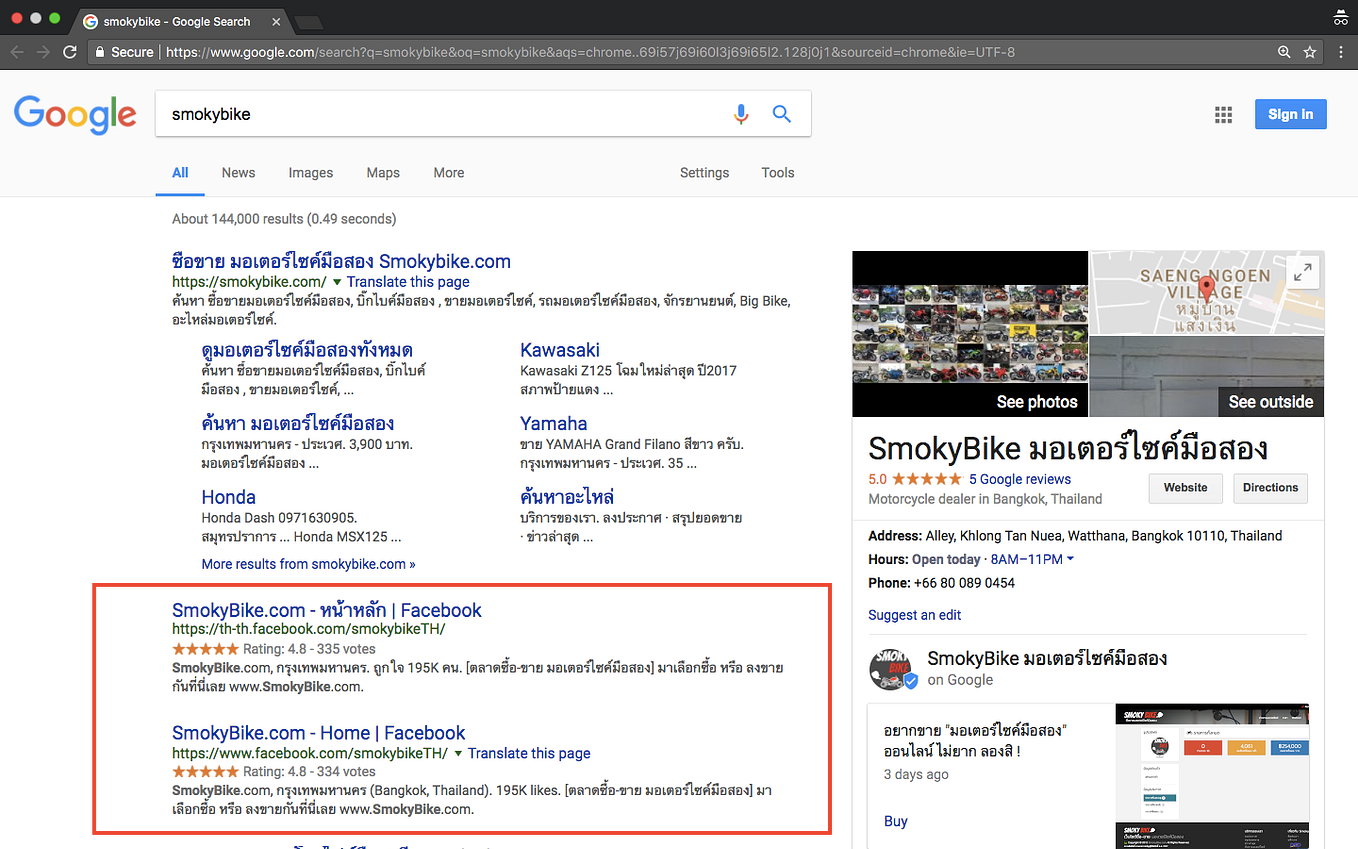Click the new tab button
This screenshot has height=849, width=1358.
click(309, 21)
